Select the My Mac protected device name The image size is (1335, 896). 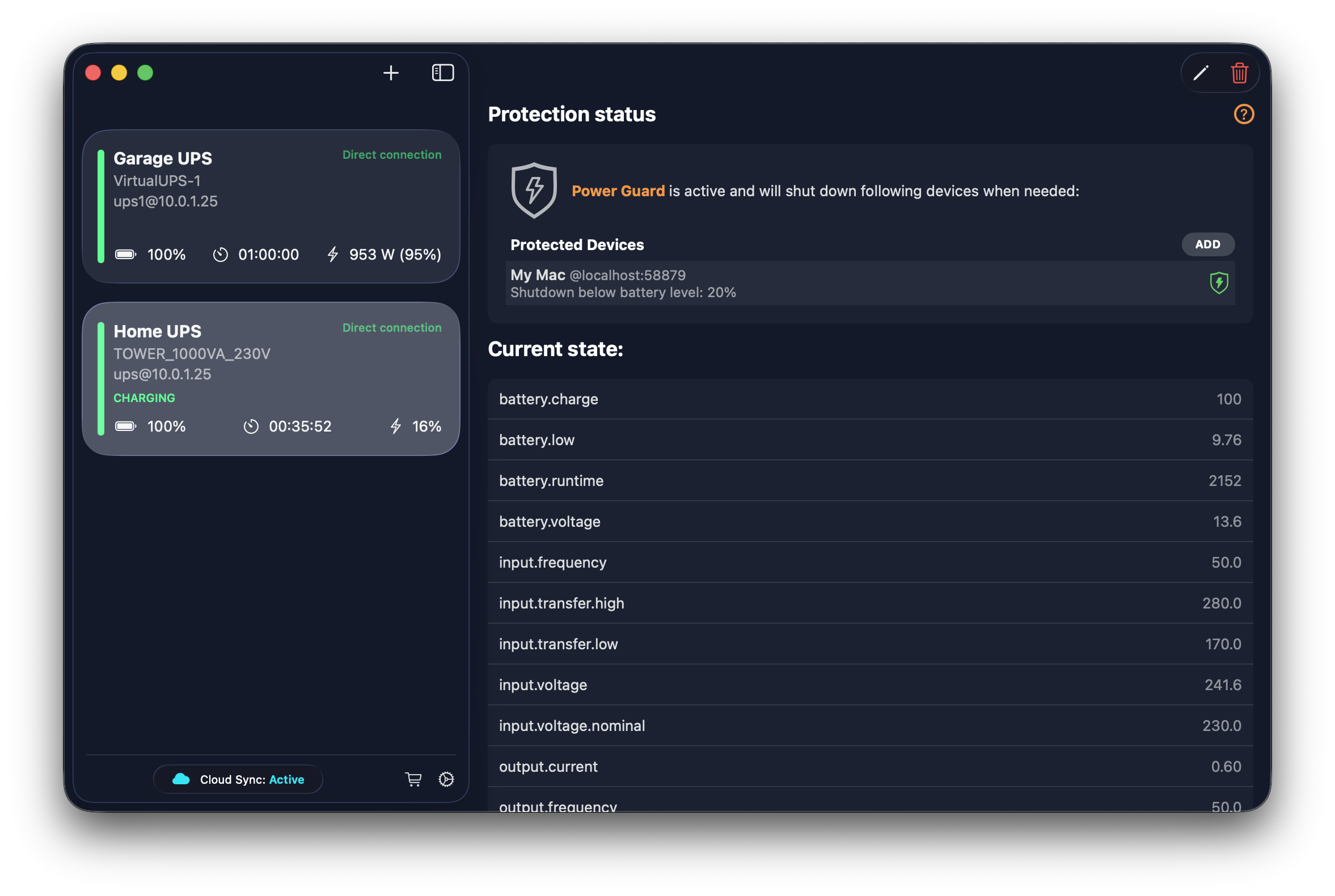point(538,275)
